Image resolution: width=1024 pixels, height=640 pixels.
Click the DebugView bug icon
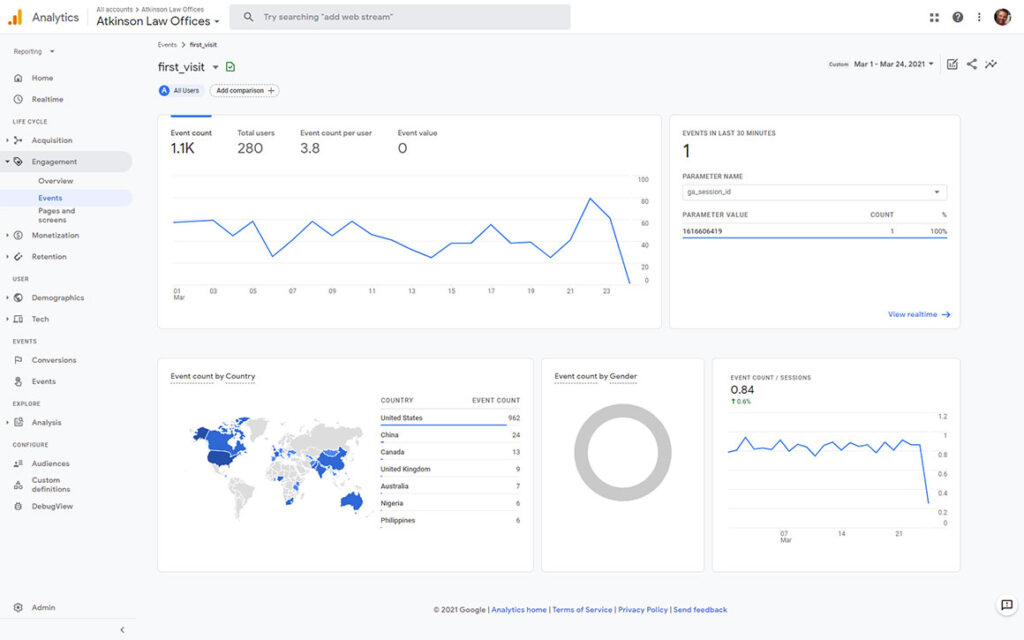coord(18,506)
